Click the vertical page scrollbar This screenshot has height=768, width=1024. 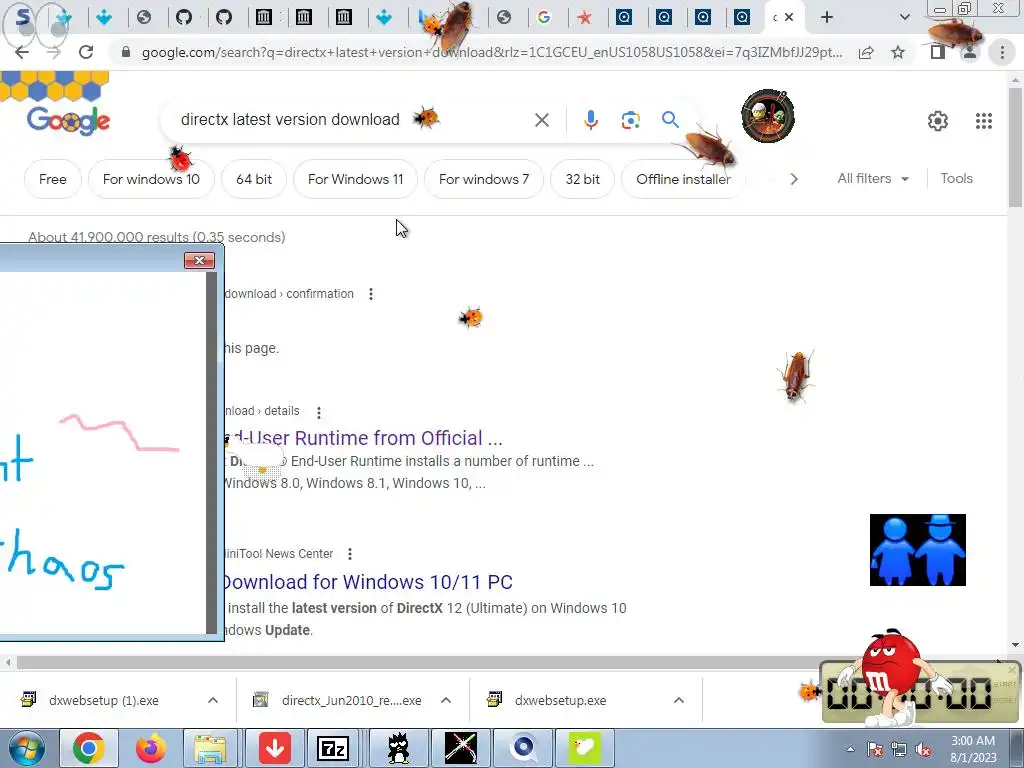tap(1015, 148)
